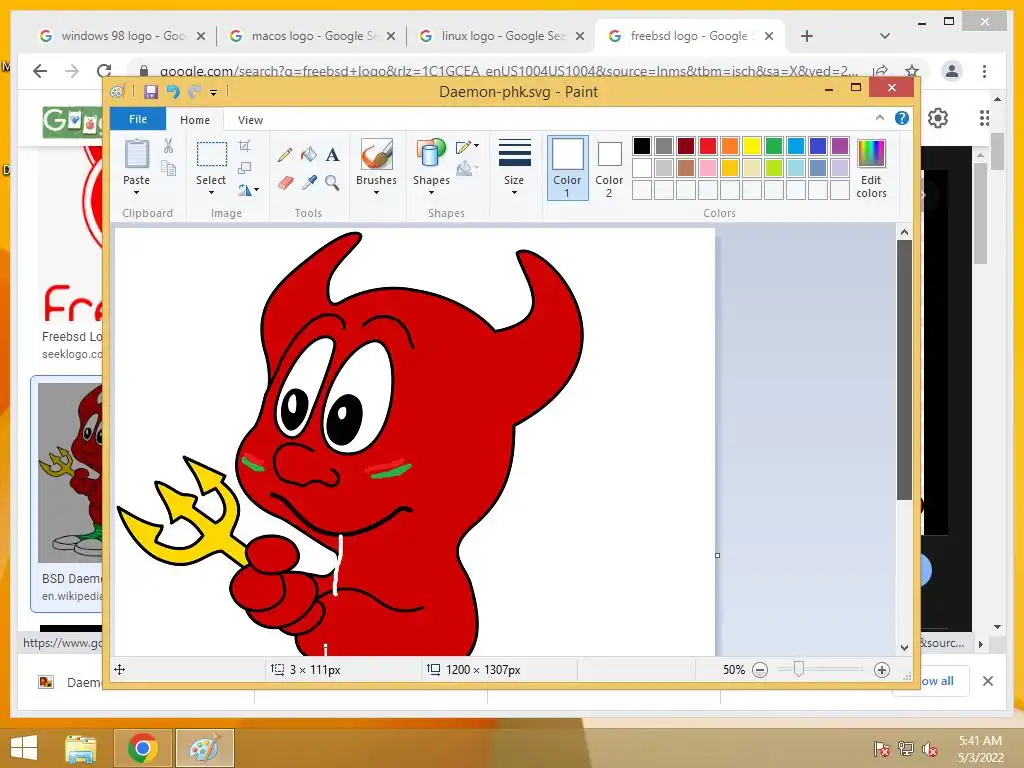Switch to the linux logo Chrome tab
1024x768 pixels.
(502, 36)
